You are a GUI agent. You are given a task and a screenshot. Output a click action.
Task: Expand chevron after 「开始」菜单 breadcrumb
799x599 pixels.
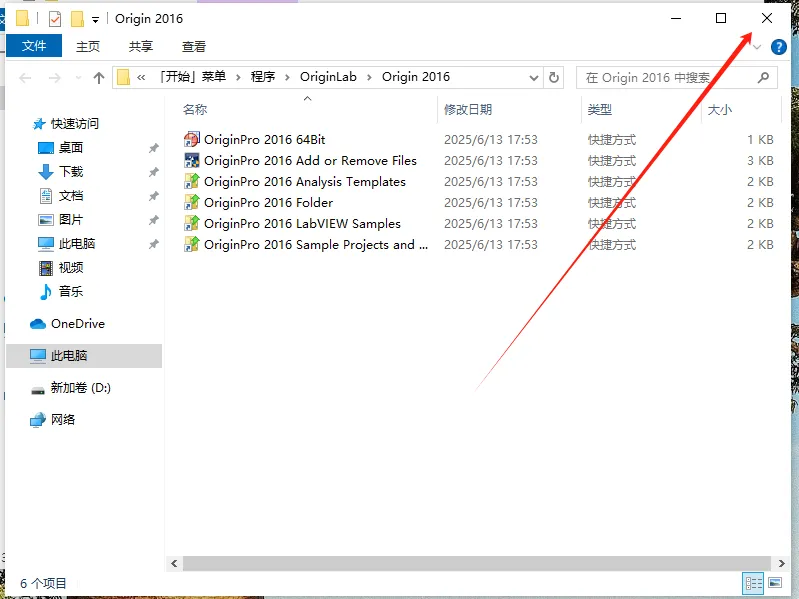click(x=238, y=77)
